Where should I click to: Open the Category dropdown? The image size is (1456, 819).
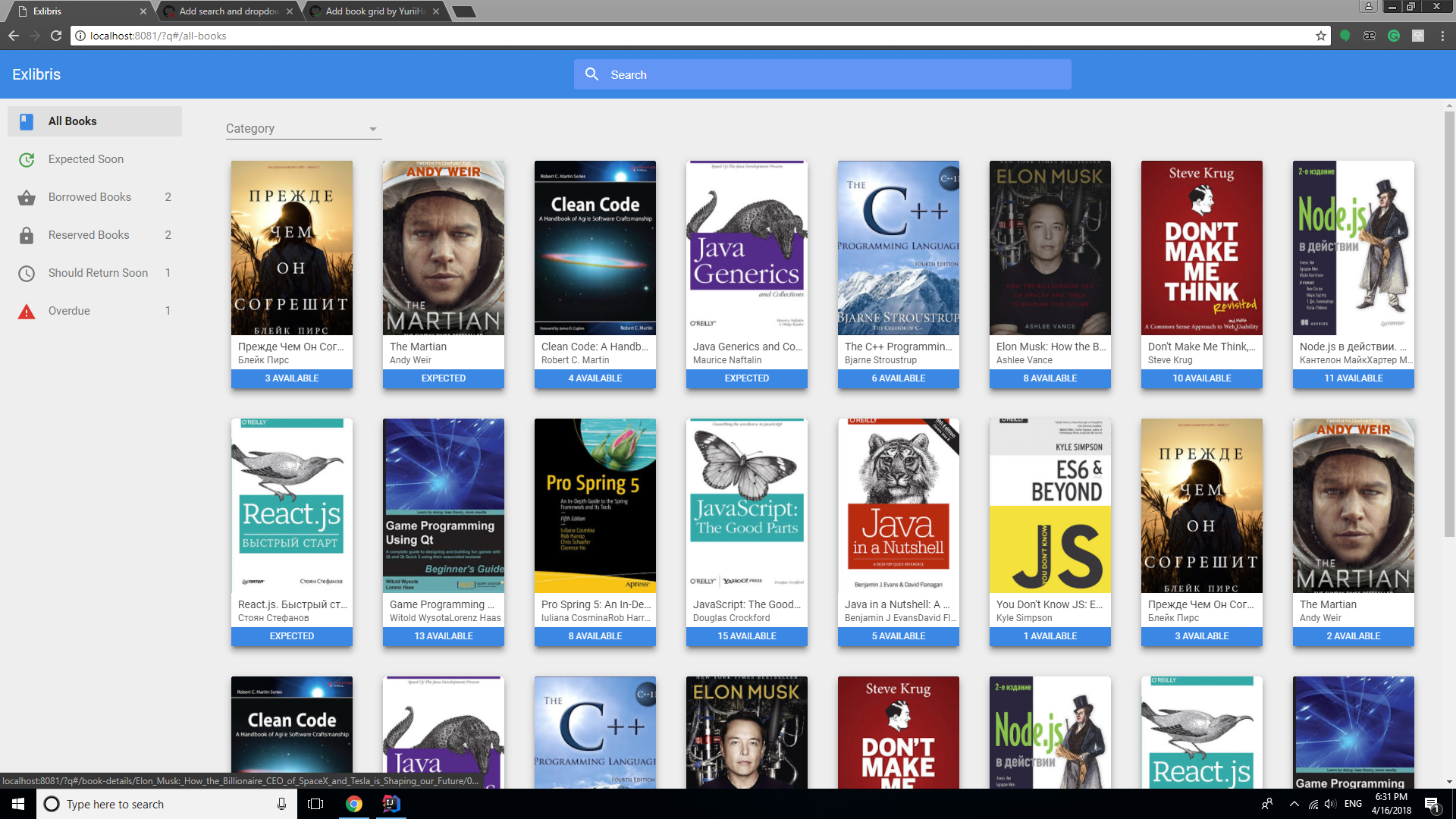[x=303, y=129]
